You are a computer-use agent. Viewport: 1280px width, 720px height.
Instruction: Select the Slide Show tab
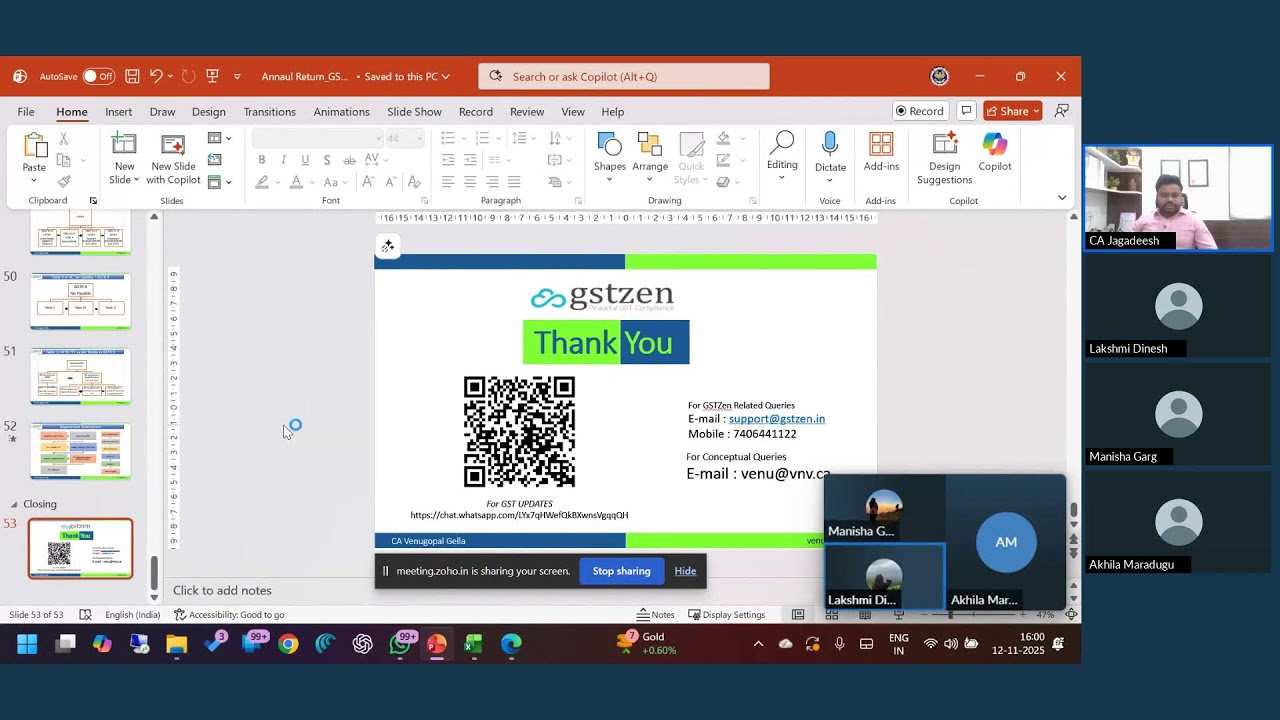coord(414,112)
